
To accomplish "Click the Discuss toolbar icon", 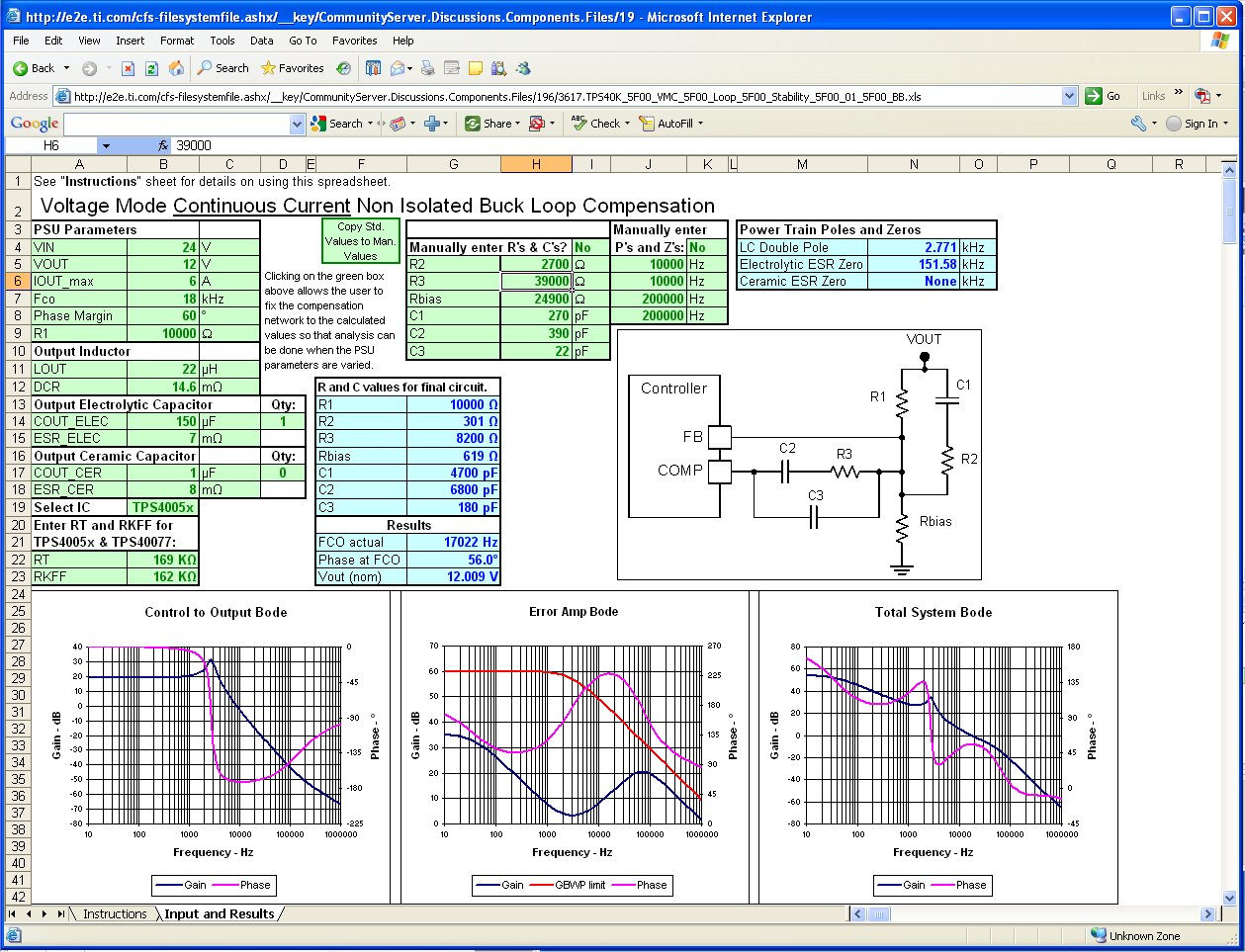I will pos(452,68).
